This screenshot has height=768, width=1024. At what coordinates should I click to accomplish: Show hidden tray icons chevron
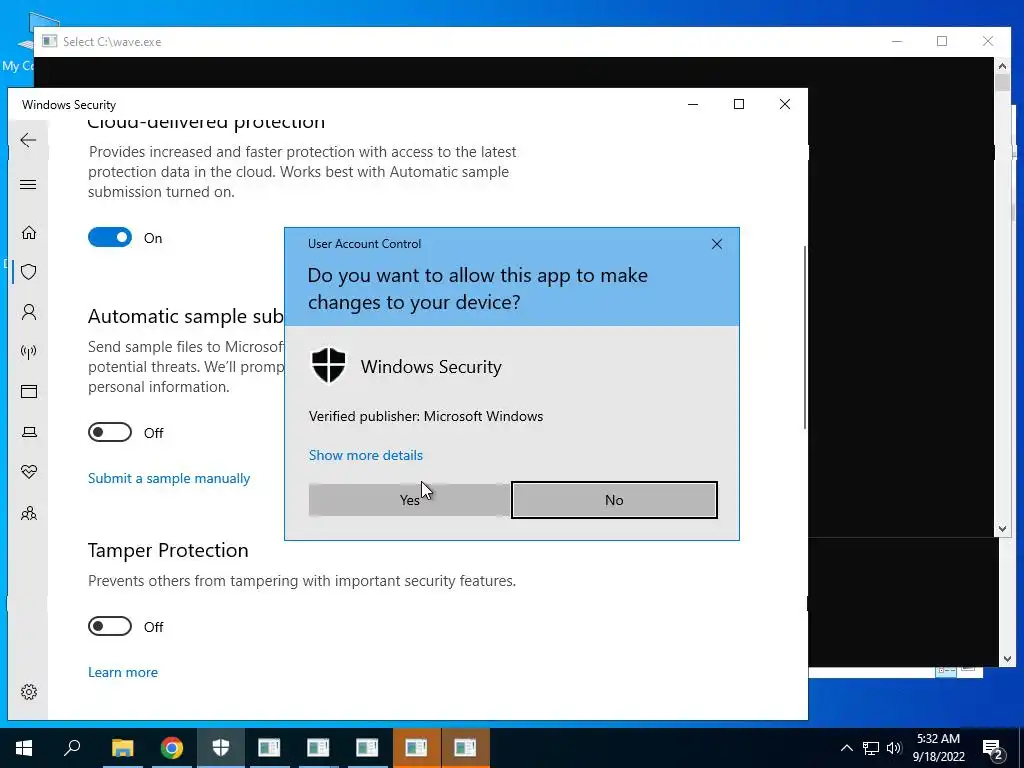(846, 748)
